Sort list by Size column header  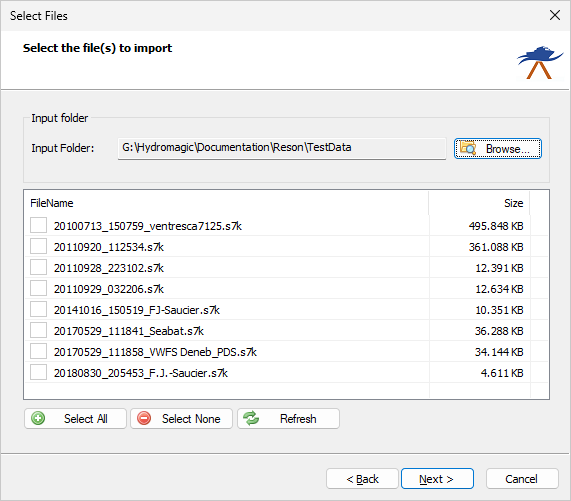coord(479,203)
